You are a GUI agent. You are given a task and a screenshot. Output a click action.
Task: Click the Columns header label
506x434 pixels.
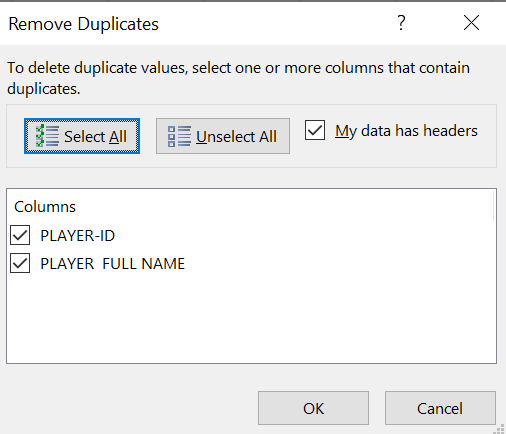45,207
